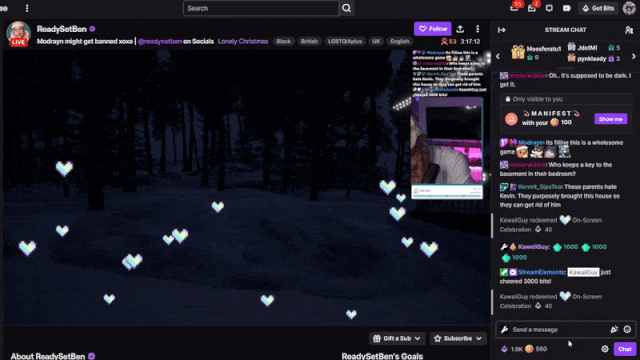Click ReadySetBen's live channel avatar
The image size is (640, 360).
[18, 33]
